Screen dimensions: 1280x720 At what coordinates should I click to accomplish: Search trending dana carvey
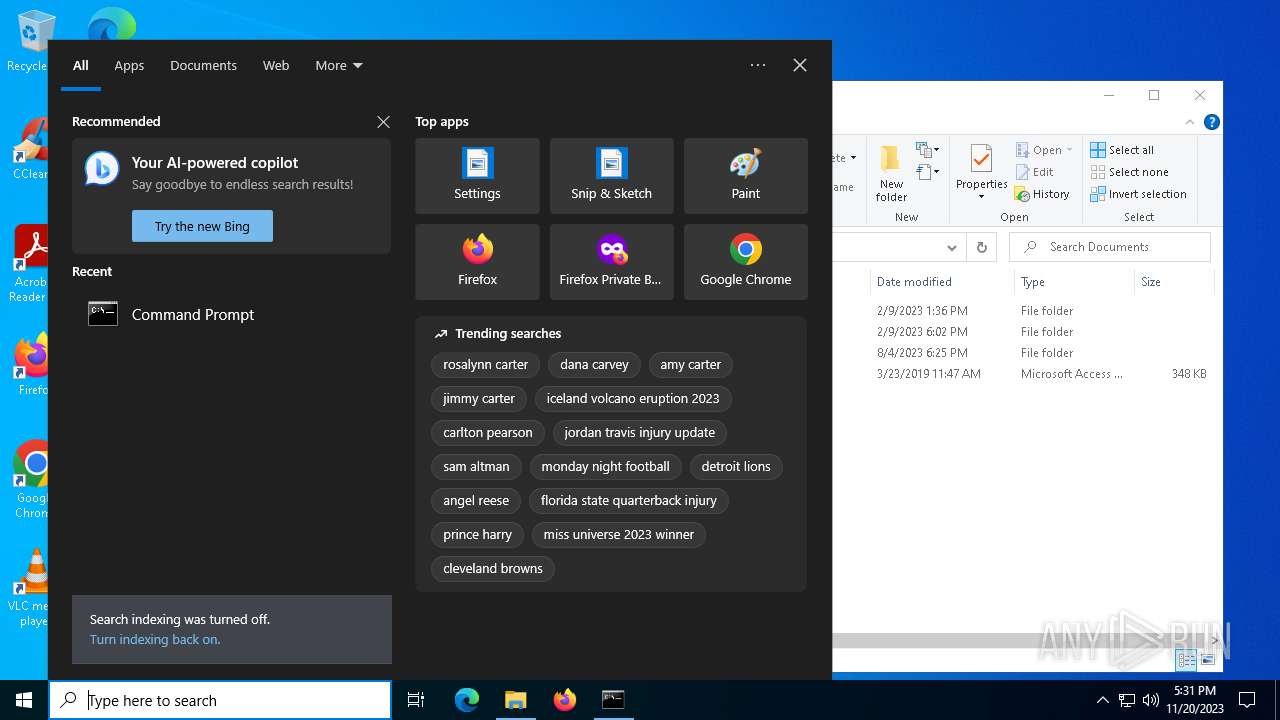(x=594, y=365)
